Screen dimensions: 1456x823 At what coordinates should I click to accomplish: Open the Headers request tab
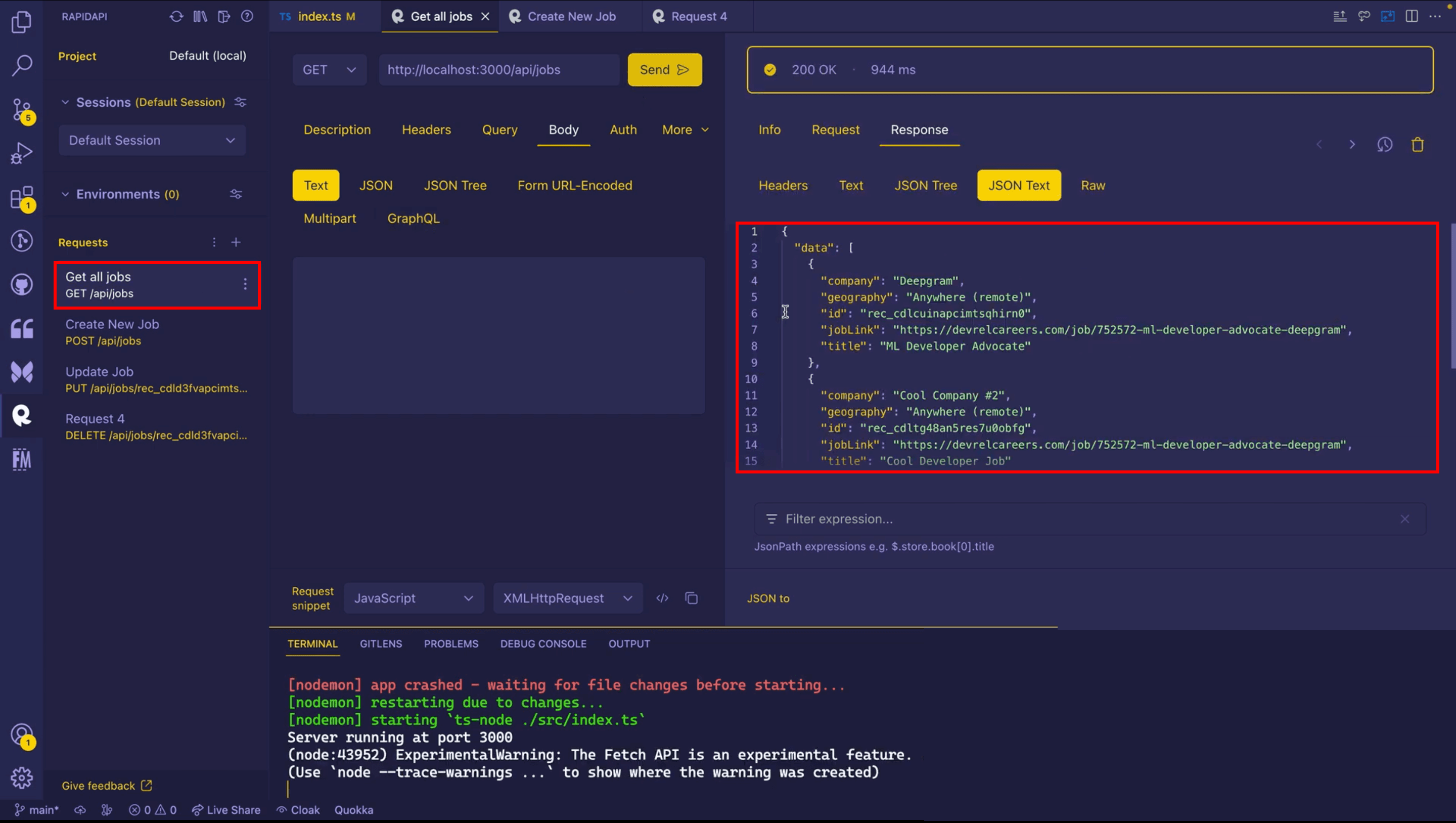pos(426,130)
